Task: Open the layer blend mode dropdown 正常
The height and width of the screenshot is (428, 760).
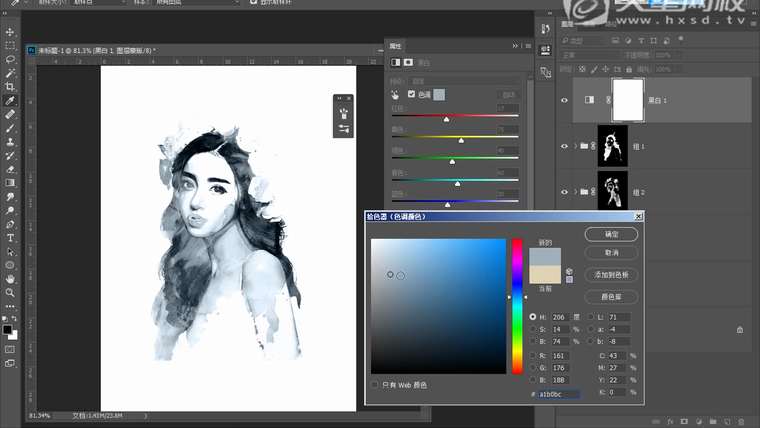Action: (x=590, y=56)
